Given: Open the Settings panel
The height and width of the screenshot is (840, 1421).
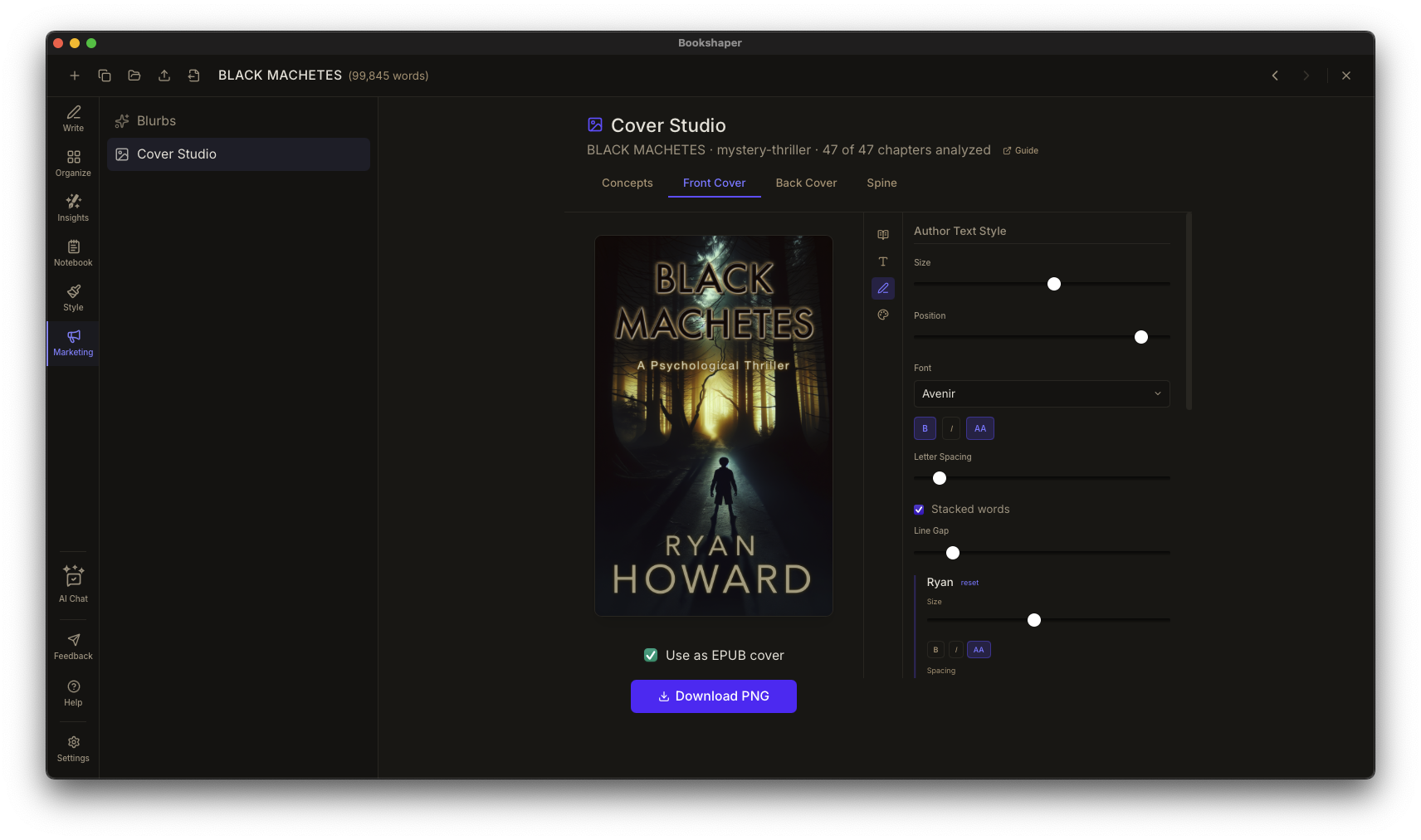Looking at the screenshot, I should (x=73, y=746).
